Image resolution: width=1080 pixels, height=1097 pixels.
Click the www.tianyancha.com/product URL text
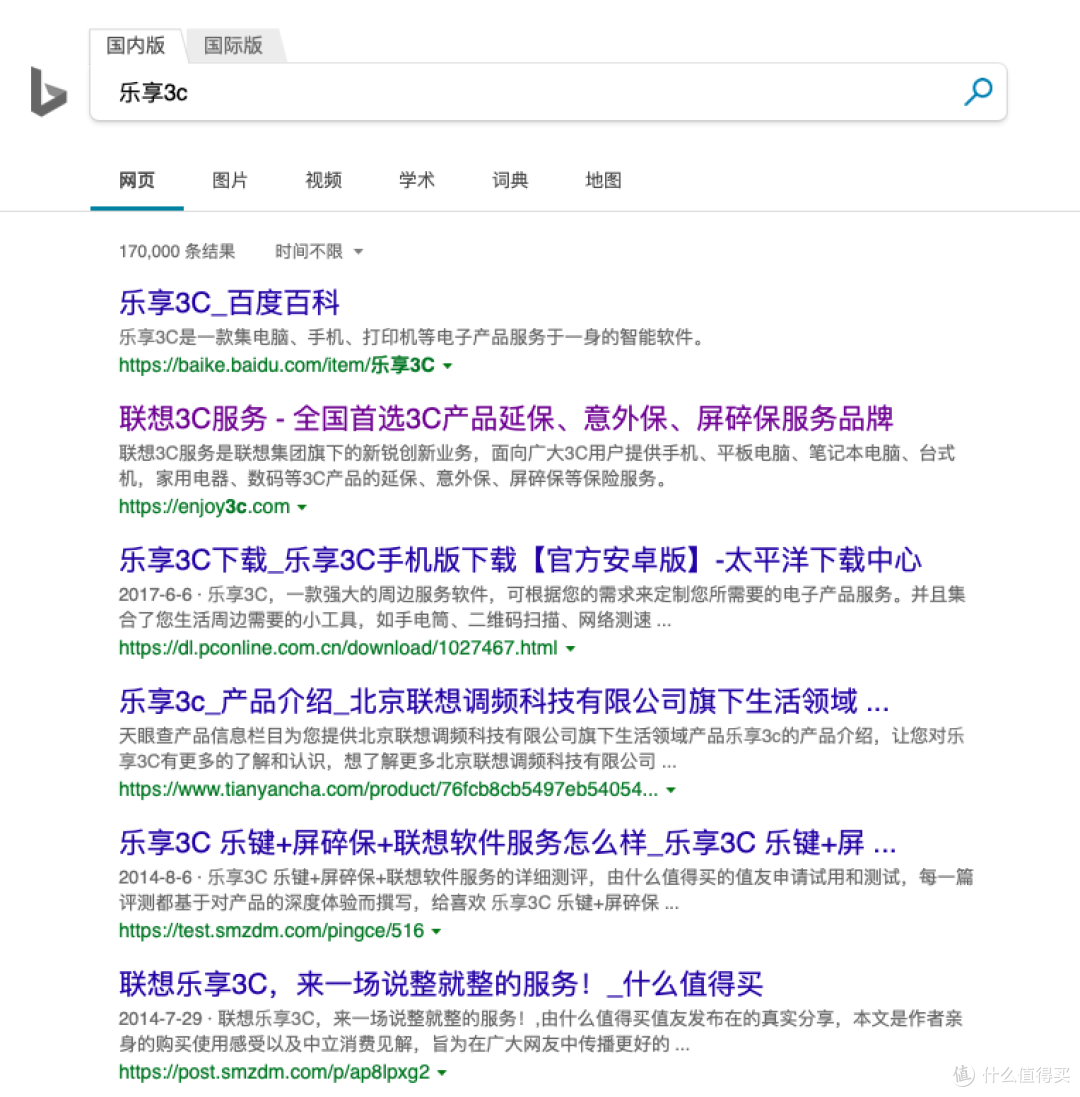point(388,789)
